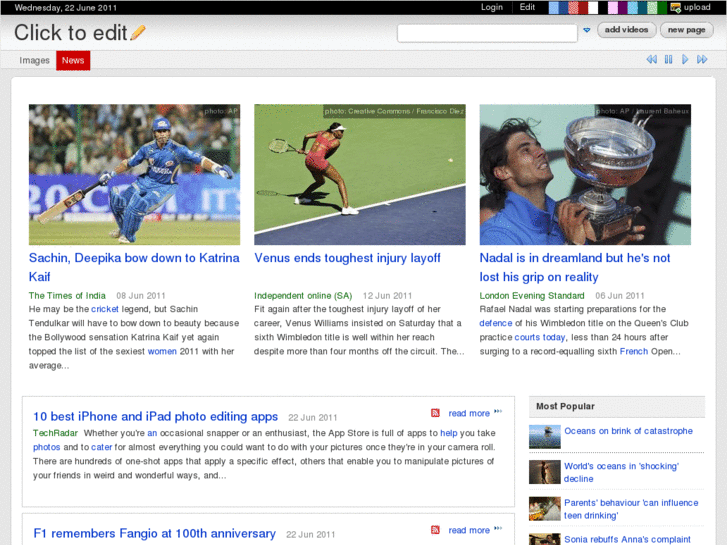Click the 'French' link in Nadal summary
The width and height of the screenshot is (727, 545).
coord(634,351)
